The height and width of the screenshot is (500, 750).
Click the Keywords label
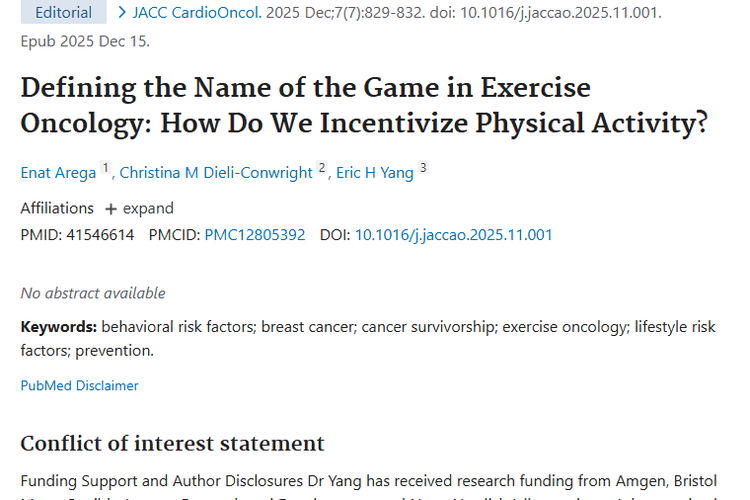59,327
